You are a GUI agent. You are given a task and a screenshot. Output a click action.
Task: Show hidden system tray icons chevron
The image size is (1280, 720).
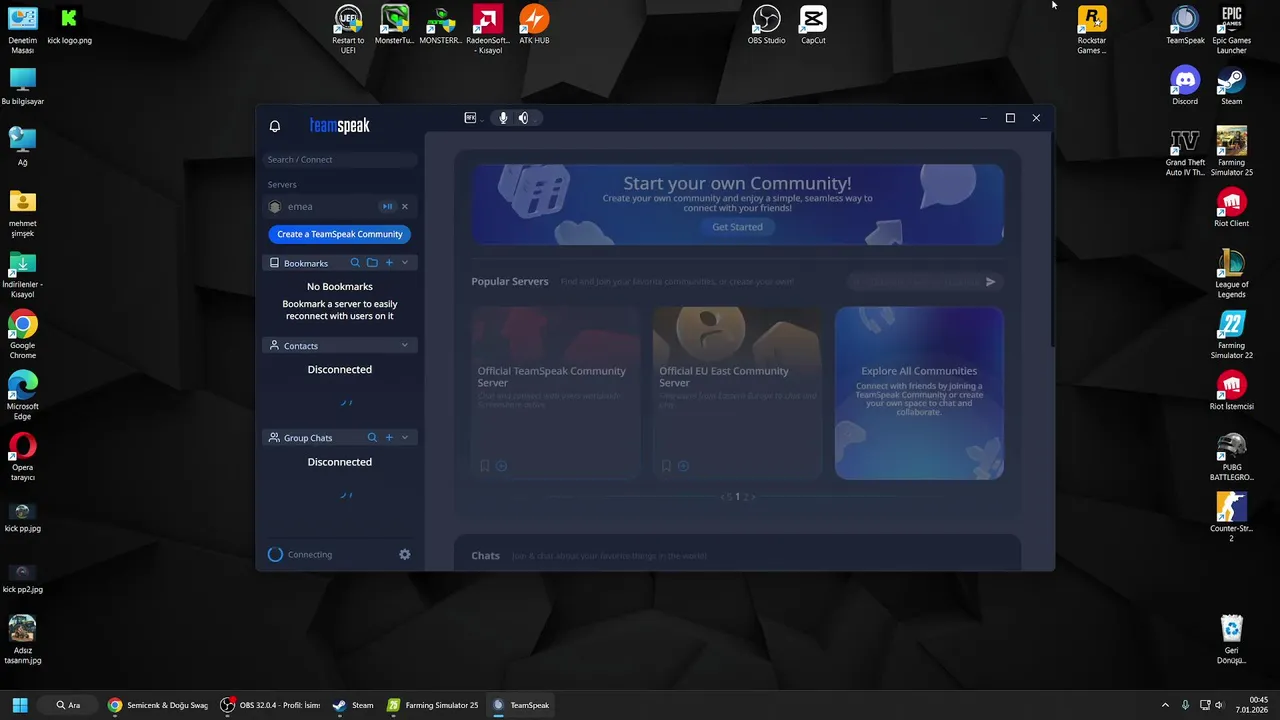(x=1165, y=705)
